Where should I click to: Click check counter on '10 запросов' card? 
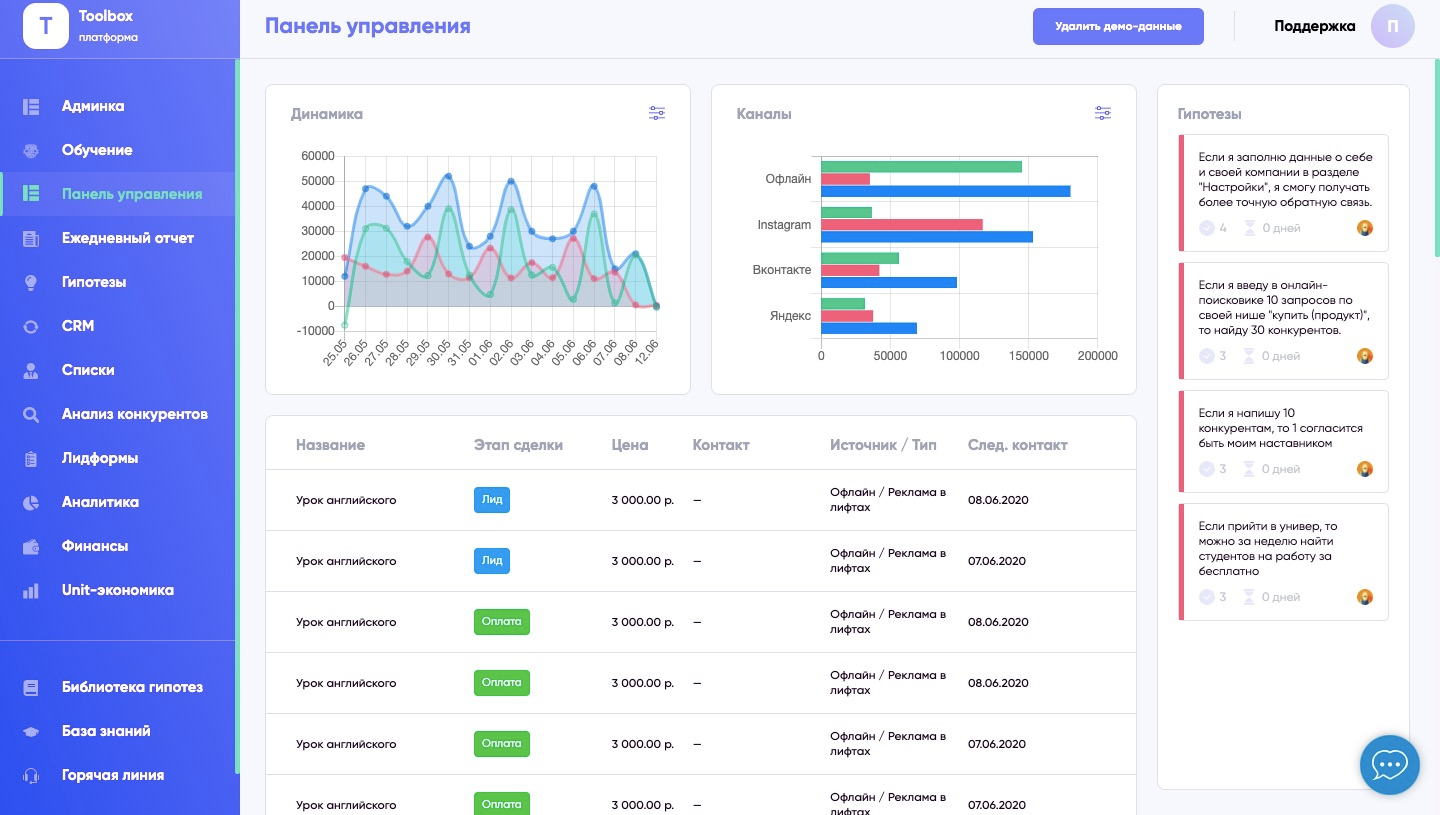click(x=1213, y=356)
